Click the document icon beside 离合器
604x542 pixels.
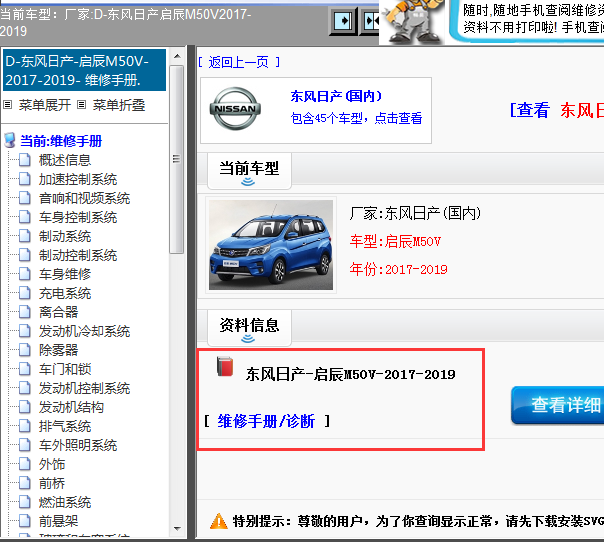[25, 312]
